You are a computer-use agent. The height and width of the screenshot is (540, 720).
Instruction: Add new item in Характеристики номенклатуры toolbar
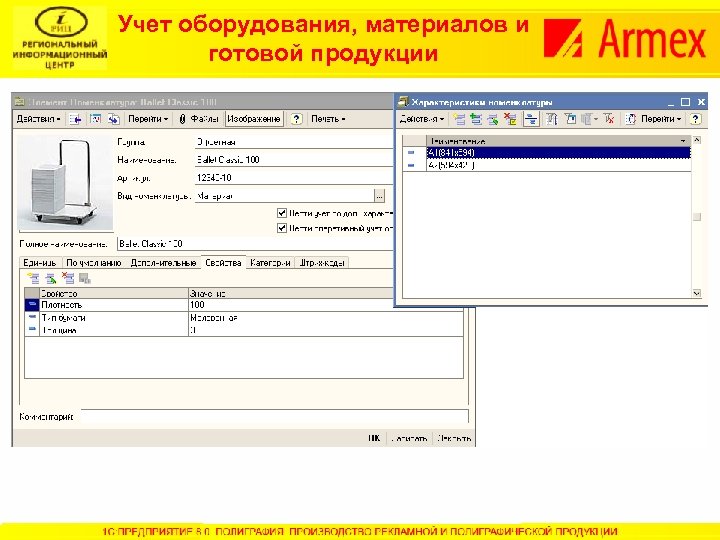pos(459,119)
